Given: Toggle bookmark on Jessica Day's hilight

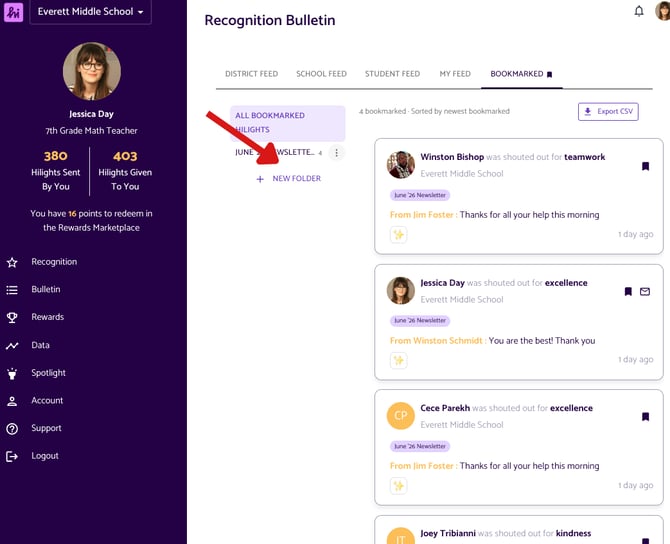Looking at the screenshot, I should pyautogui.click(x=628, y=291).
